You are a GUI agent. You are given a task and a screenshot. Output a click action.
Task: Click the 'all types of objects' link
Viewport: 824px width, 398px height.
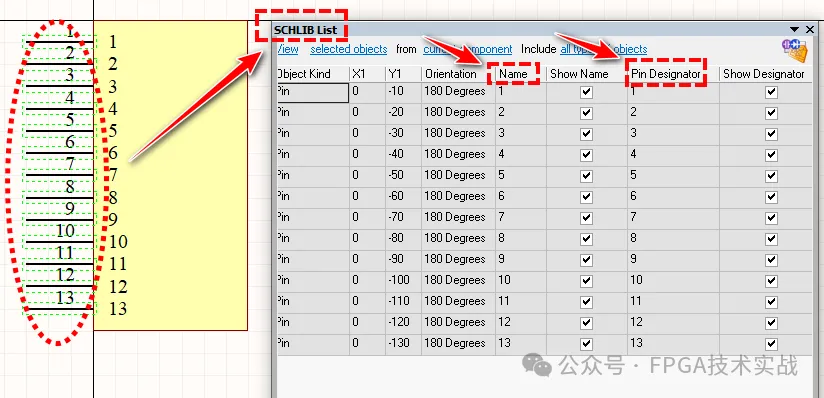[604, 49]
